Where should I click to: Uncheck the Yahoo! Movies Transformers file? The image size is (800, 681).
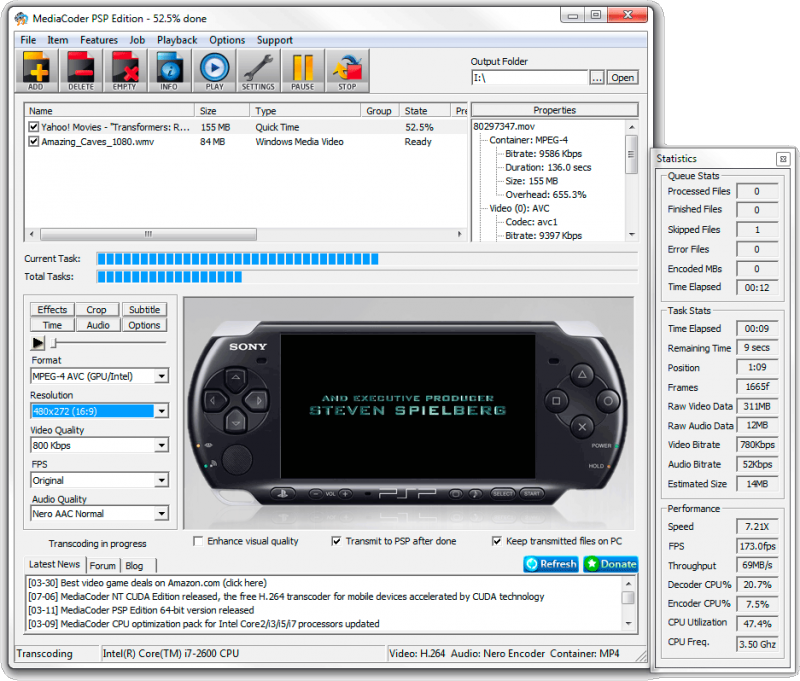click(x=34, y=127)
